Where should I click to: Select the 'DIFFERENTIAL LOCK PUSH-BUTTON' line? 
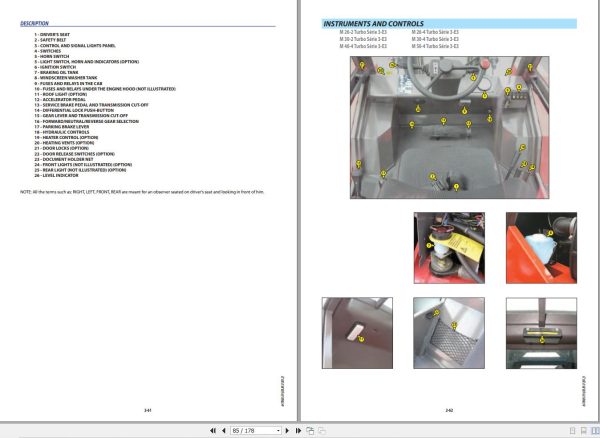[74, 110]
